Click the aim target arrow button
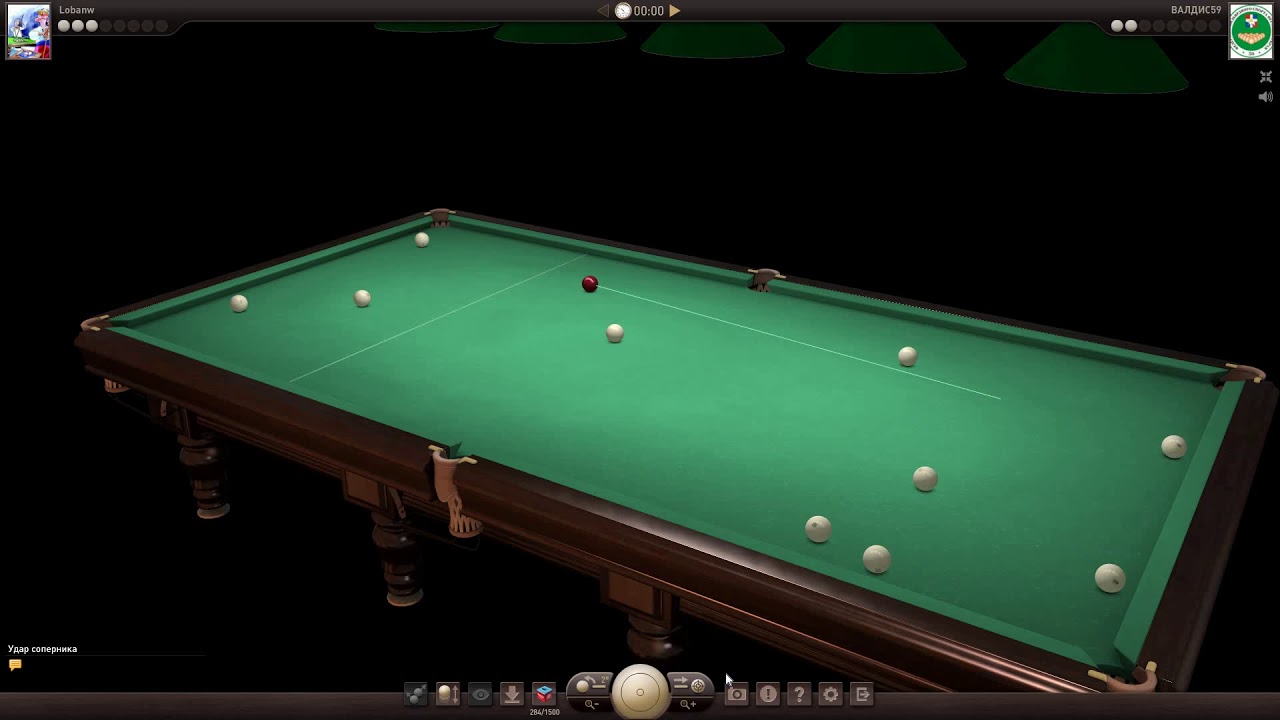 tap(690, 685)
